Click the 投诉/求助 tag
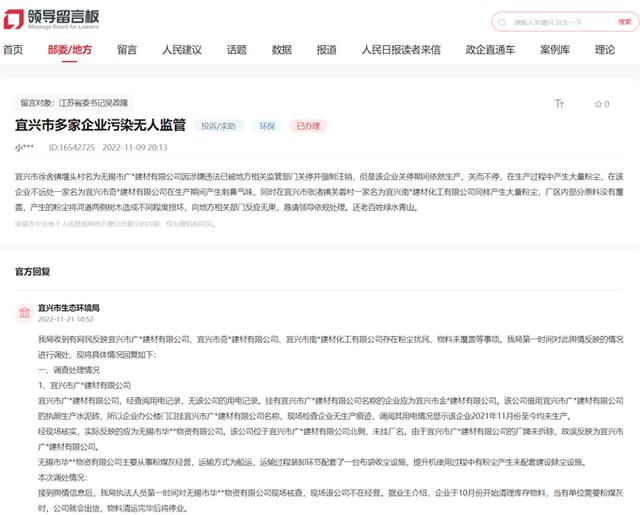 tap(220, 126)
